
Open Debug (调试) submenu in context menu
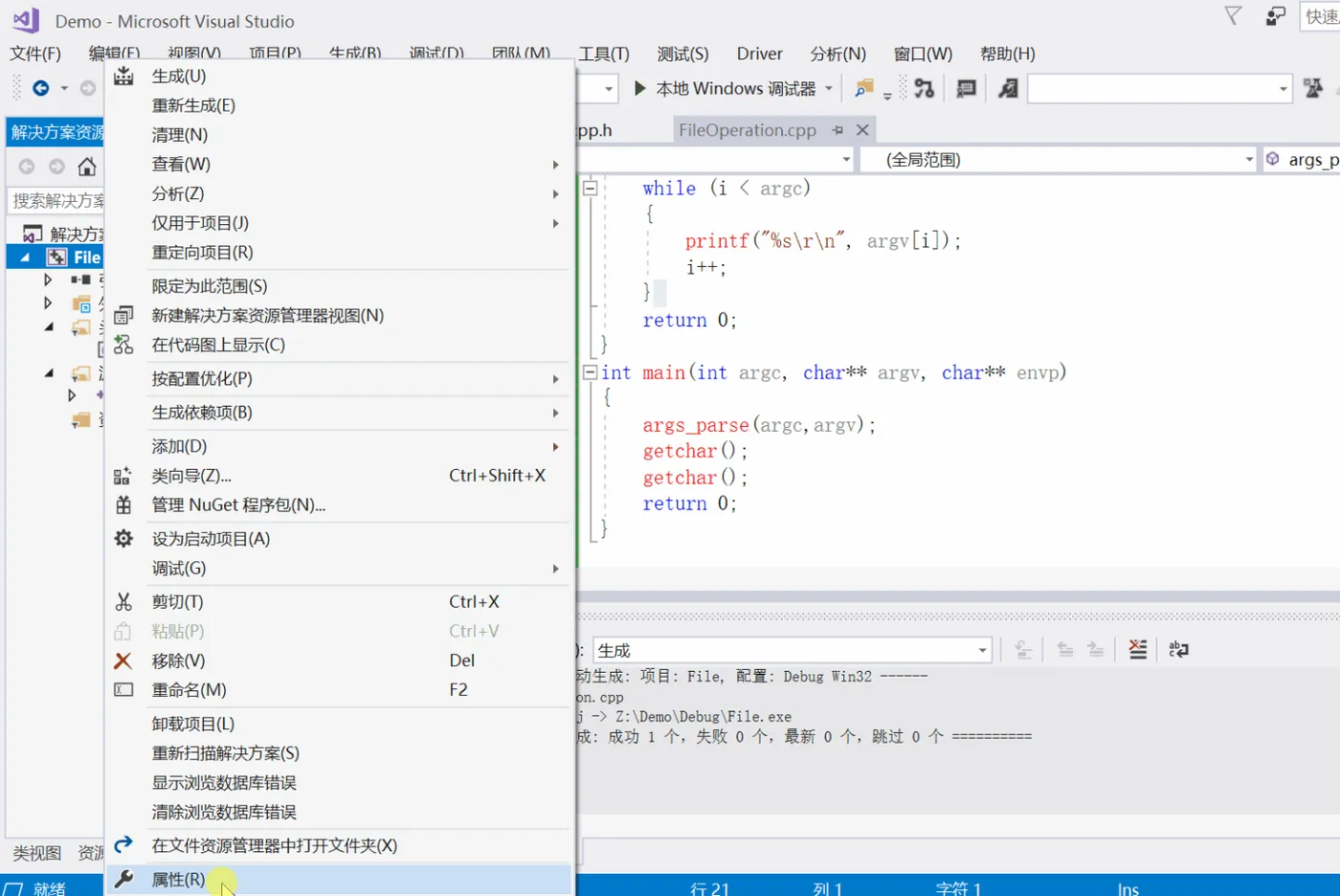340,569
